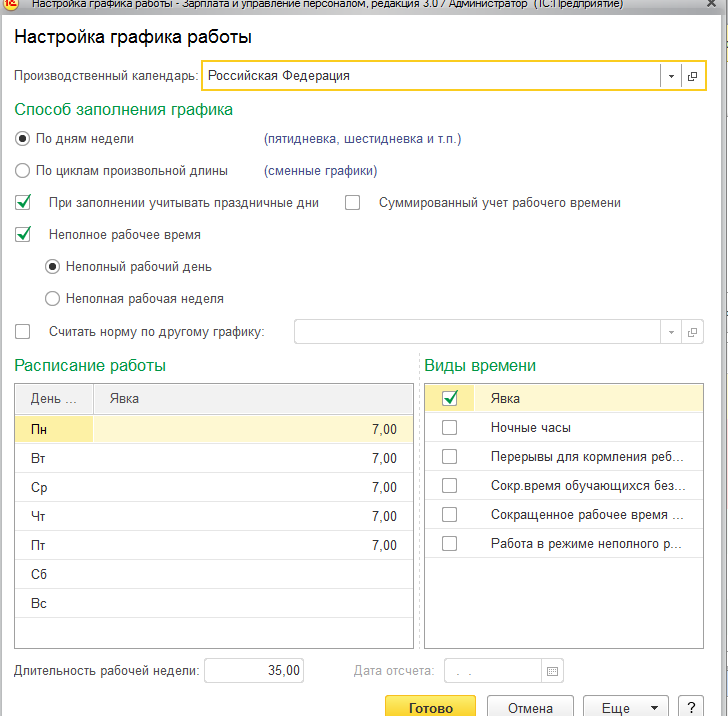
Task: Enable 'Суммированный учет рабочего времени'
Action: click(x=352, y=202)
